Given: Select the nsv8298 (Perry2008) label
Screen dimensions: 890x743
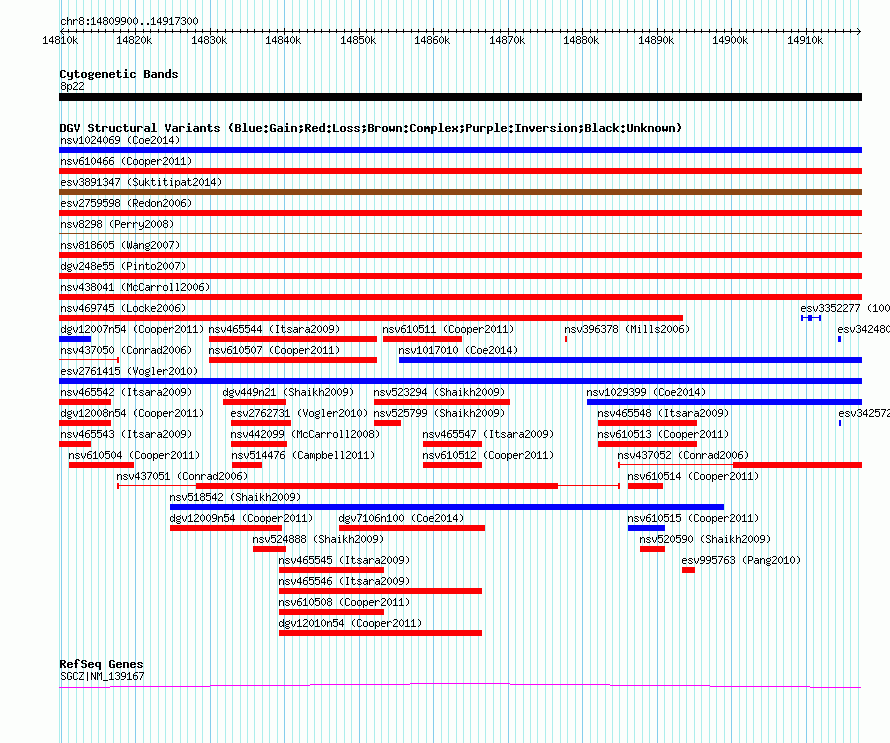Looking at the screenshot, I should point(117,224).
